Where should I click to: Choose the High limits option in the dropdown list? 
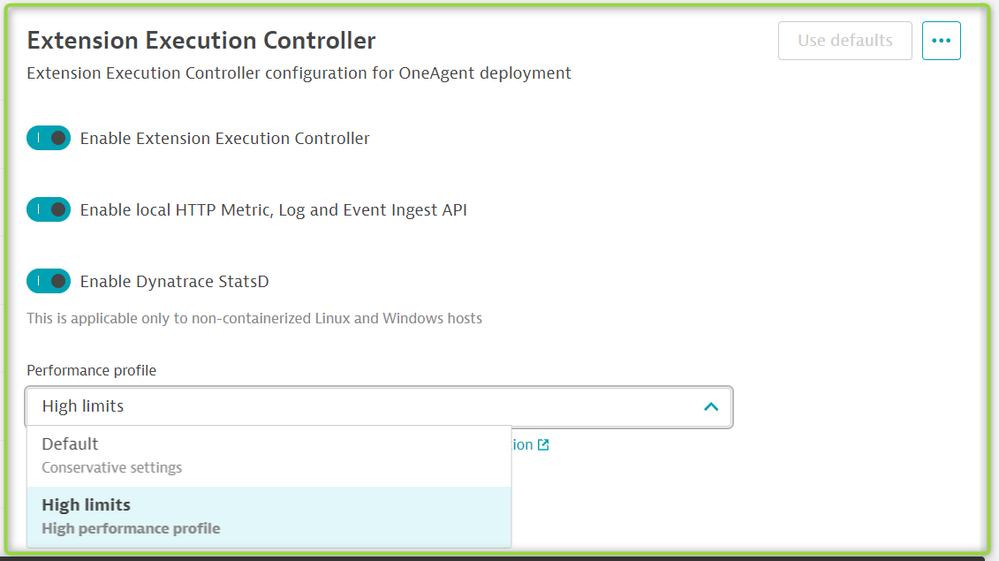point(86,505)
